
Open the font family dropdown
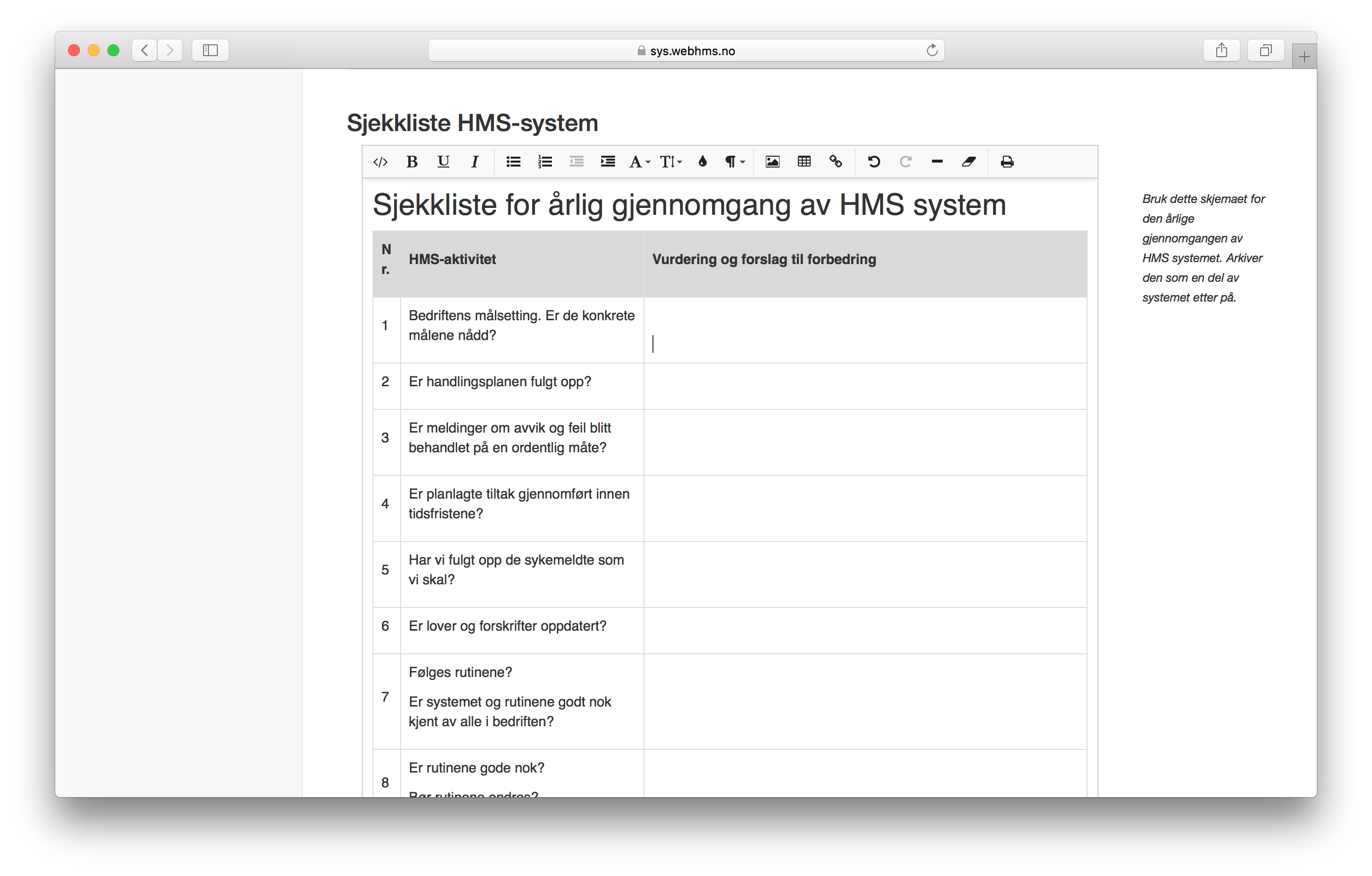tap(639, 162)
